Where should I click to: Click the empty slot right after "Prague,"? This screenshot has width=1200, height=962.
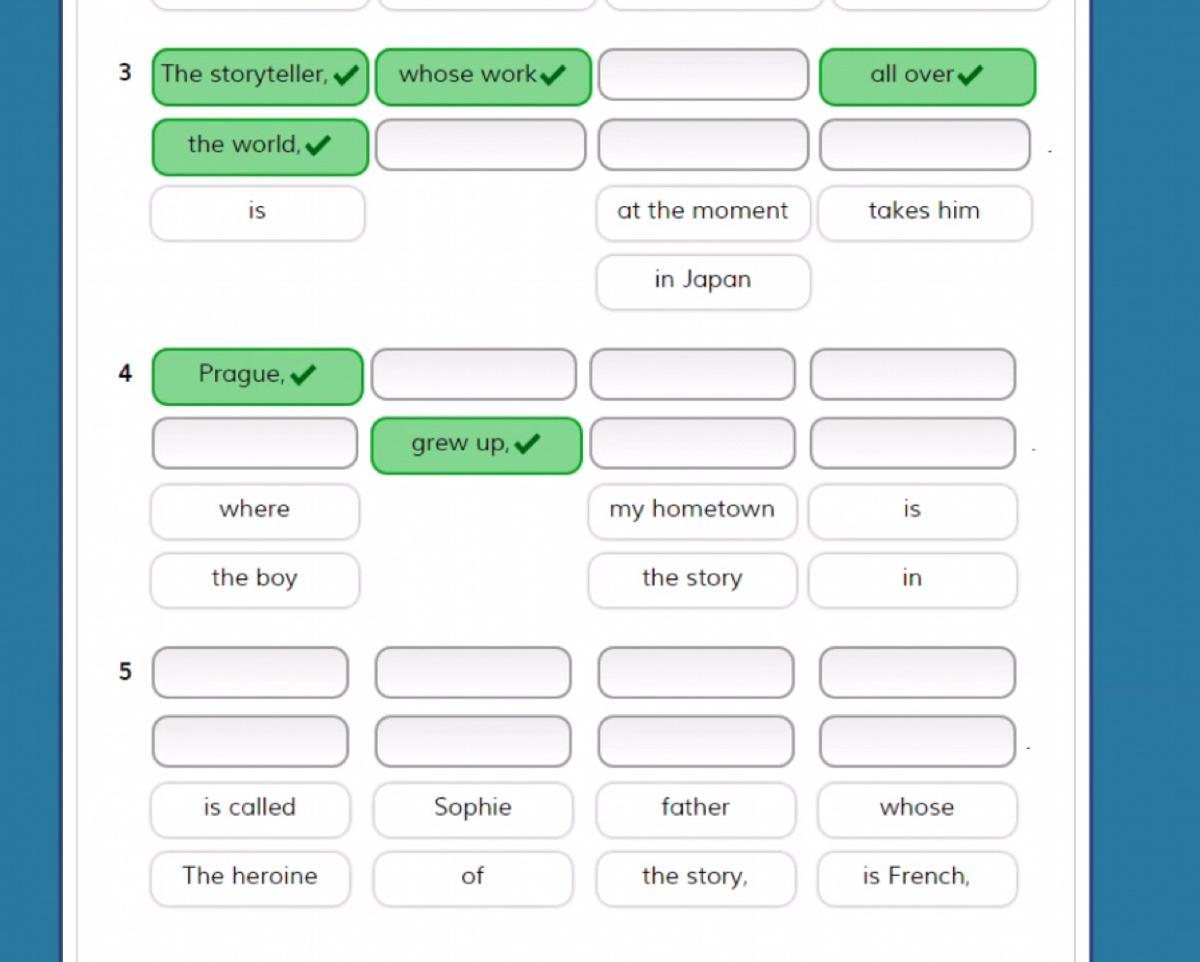pos(474,375)
